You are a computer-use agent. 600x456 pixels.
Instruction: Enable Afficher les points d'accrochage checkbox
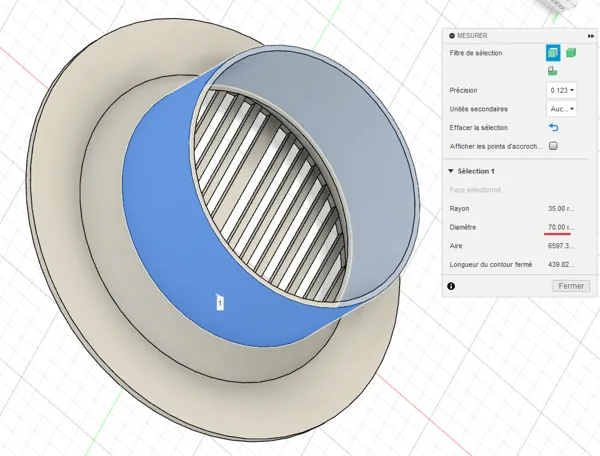[553, 146]
